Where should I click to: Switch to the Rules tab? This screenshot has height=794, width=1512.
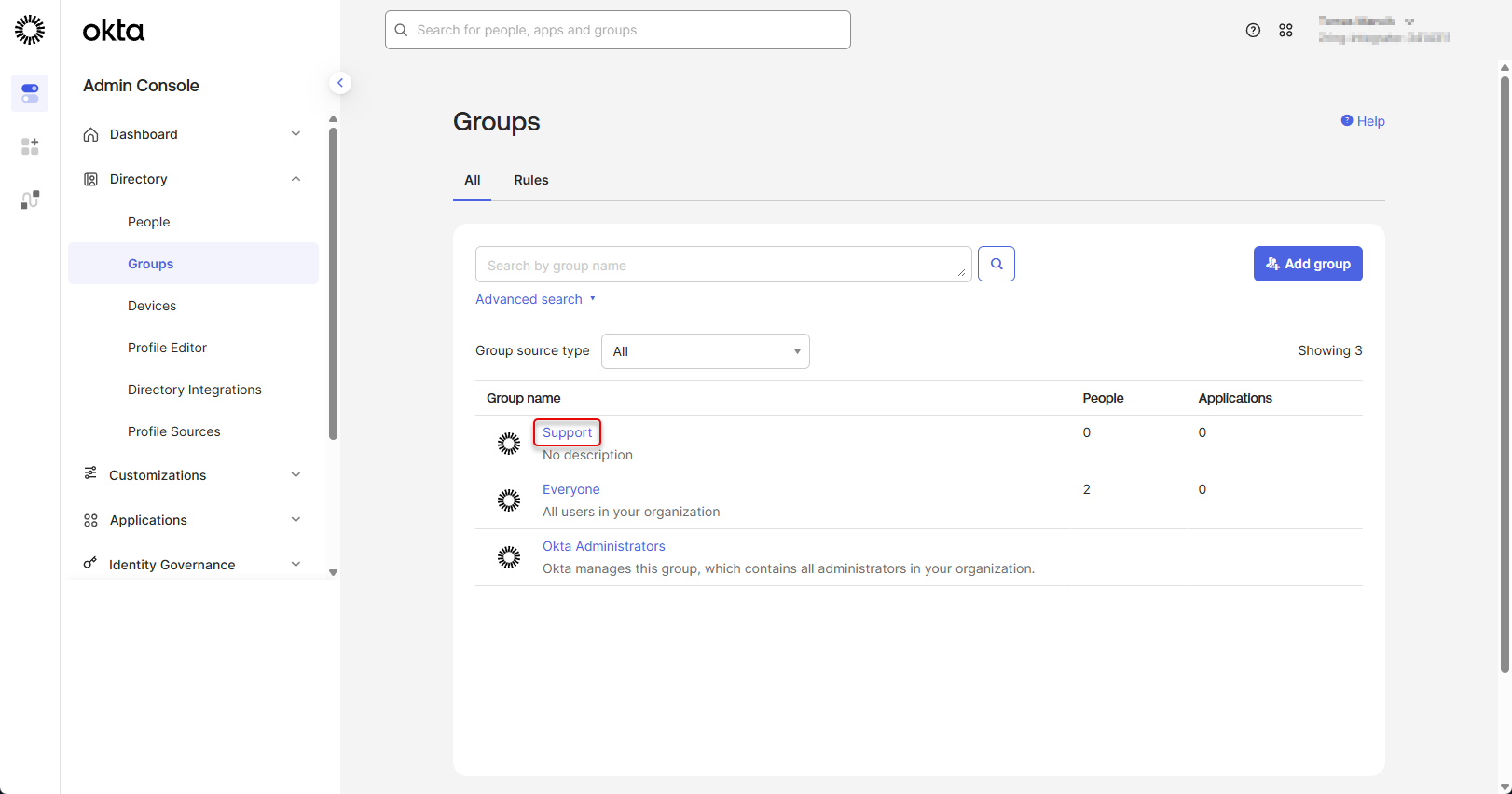(x=530, y=180)
